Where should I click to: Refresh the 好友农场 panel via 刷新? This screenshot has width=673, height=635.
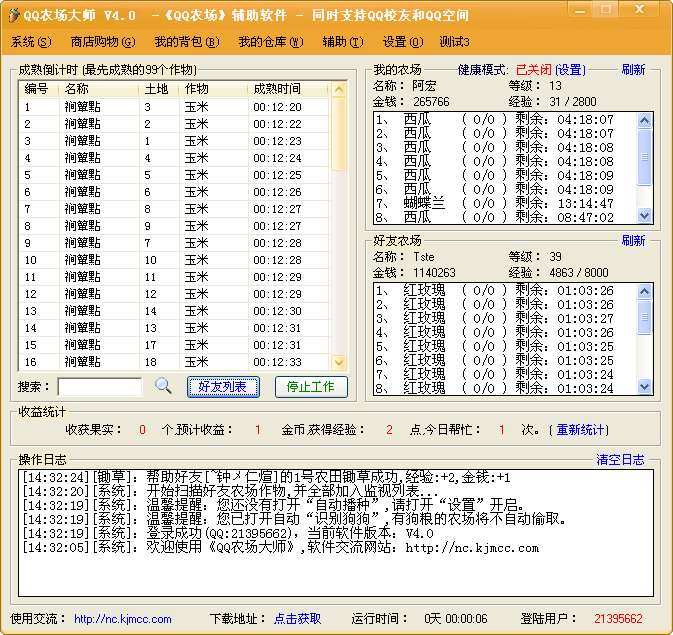[x=633, y=241]
